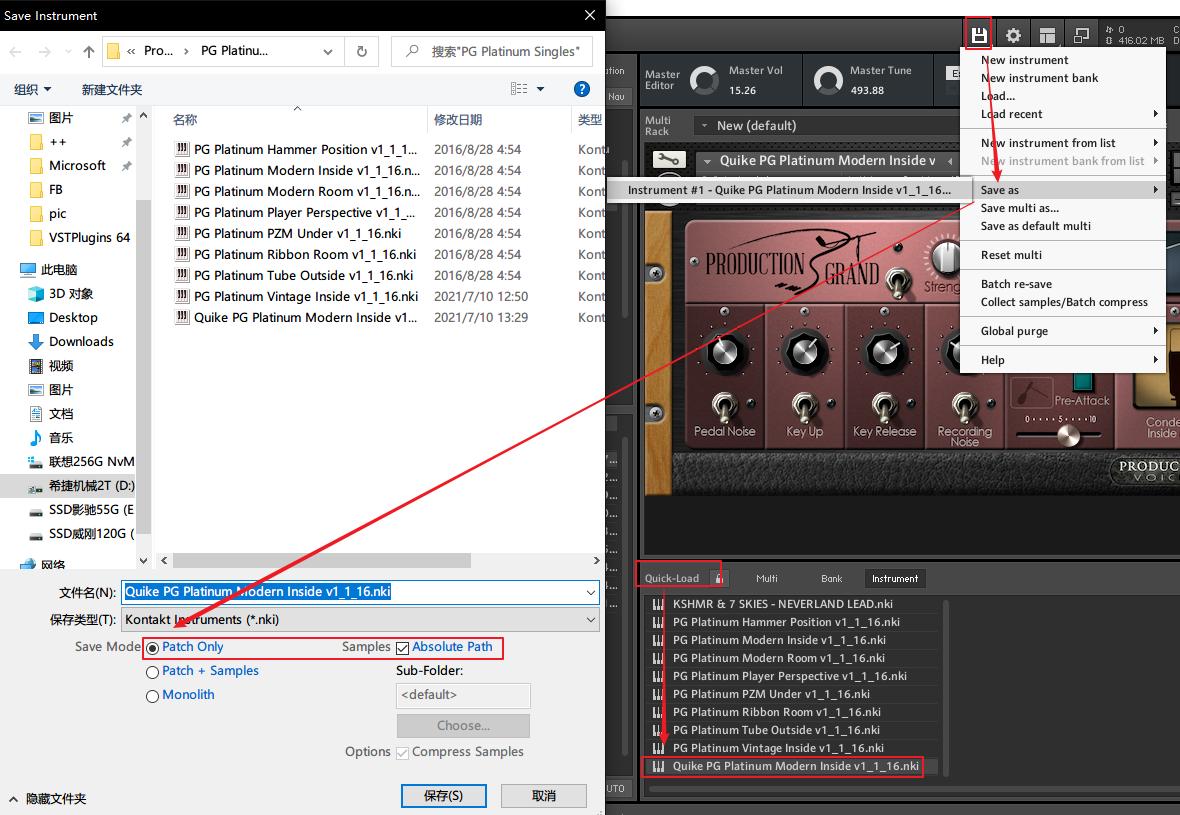Choose New instrument menu entry
The height and width of the screenshot is (815, 1180).
[x=1063, y=59]
